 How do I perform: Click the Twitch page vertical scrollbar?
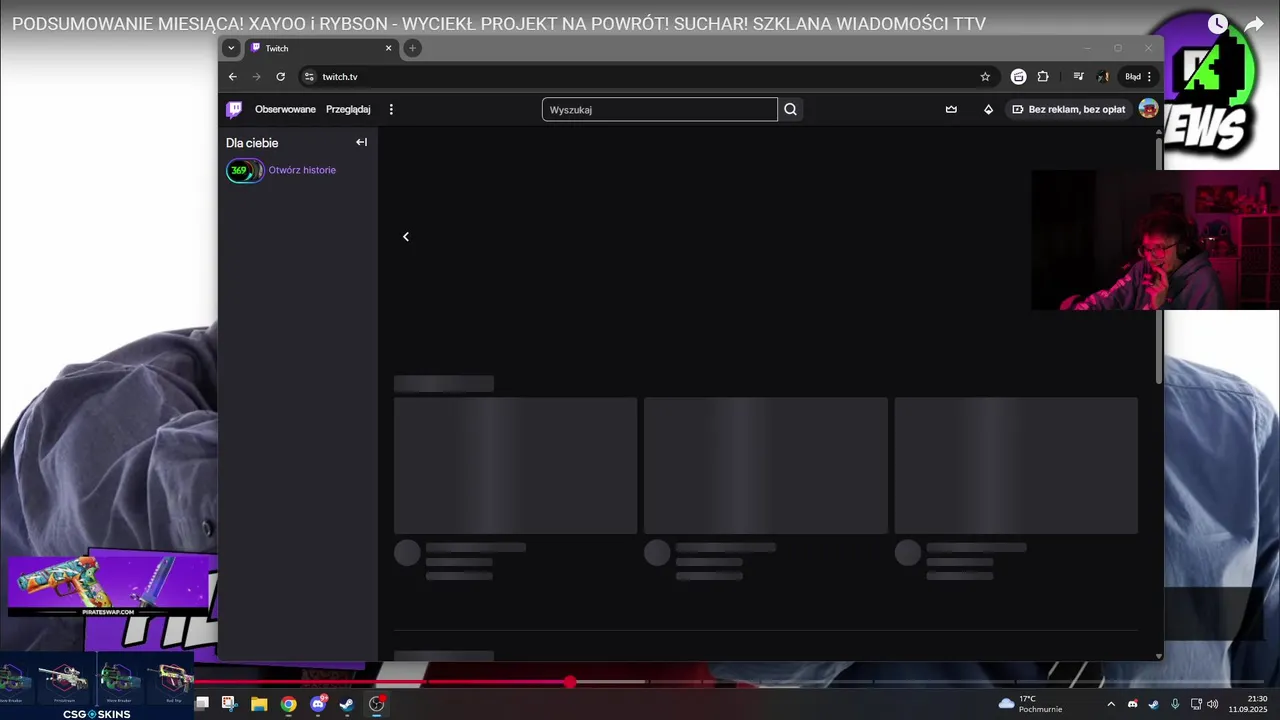[x=1159, y=260]
